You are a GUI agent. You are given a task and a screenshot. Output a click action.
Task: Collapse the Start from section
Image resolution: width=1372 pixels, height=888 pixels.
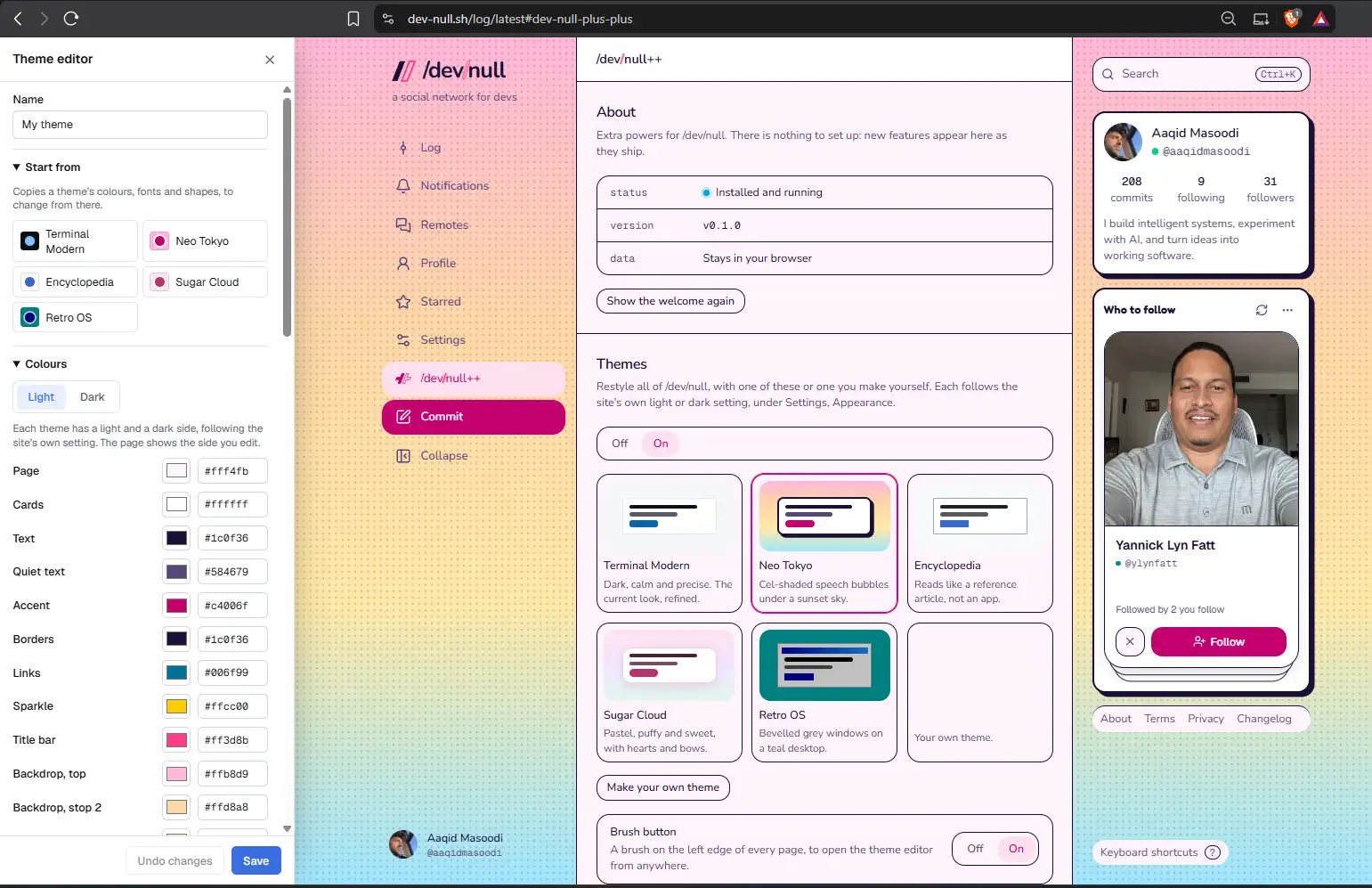[47, 167]
